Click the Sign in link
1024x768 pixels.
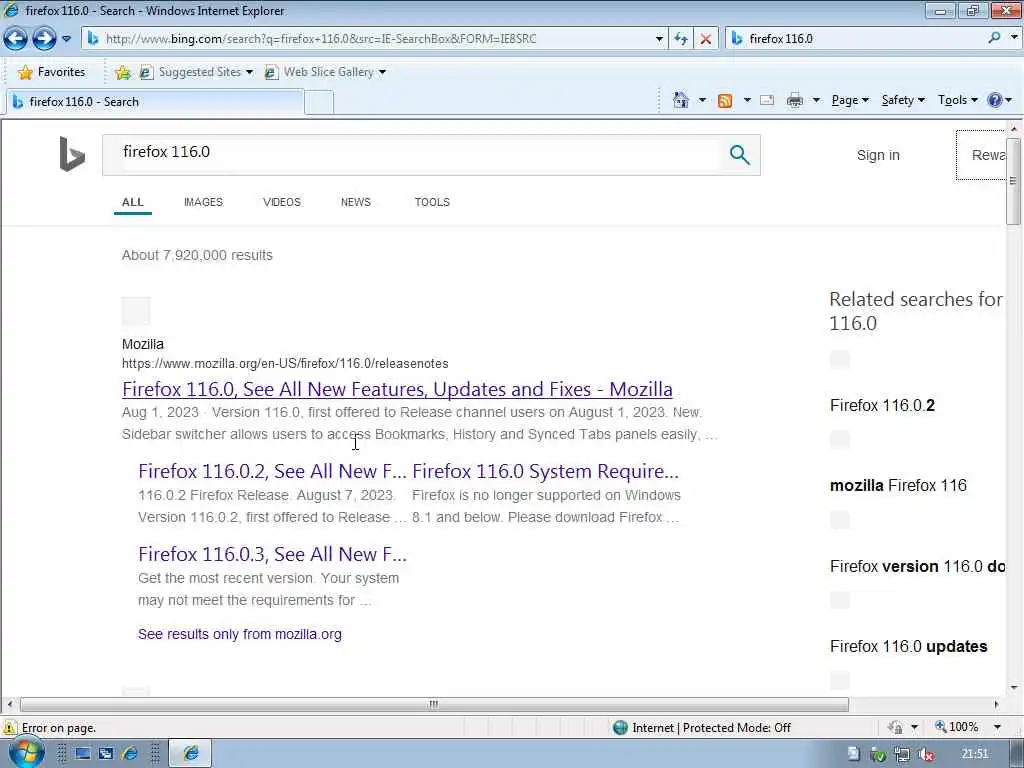pos(878,155)
